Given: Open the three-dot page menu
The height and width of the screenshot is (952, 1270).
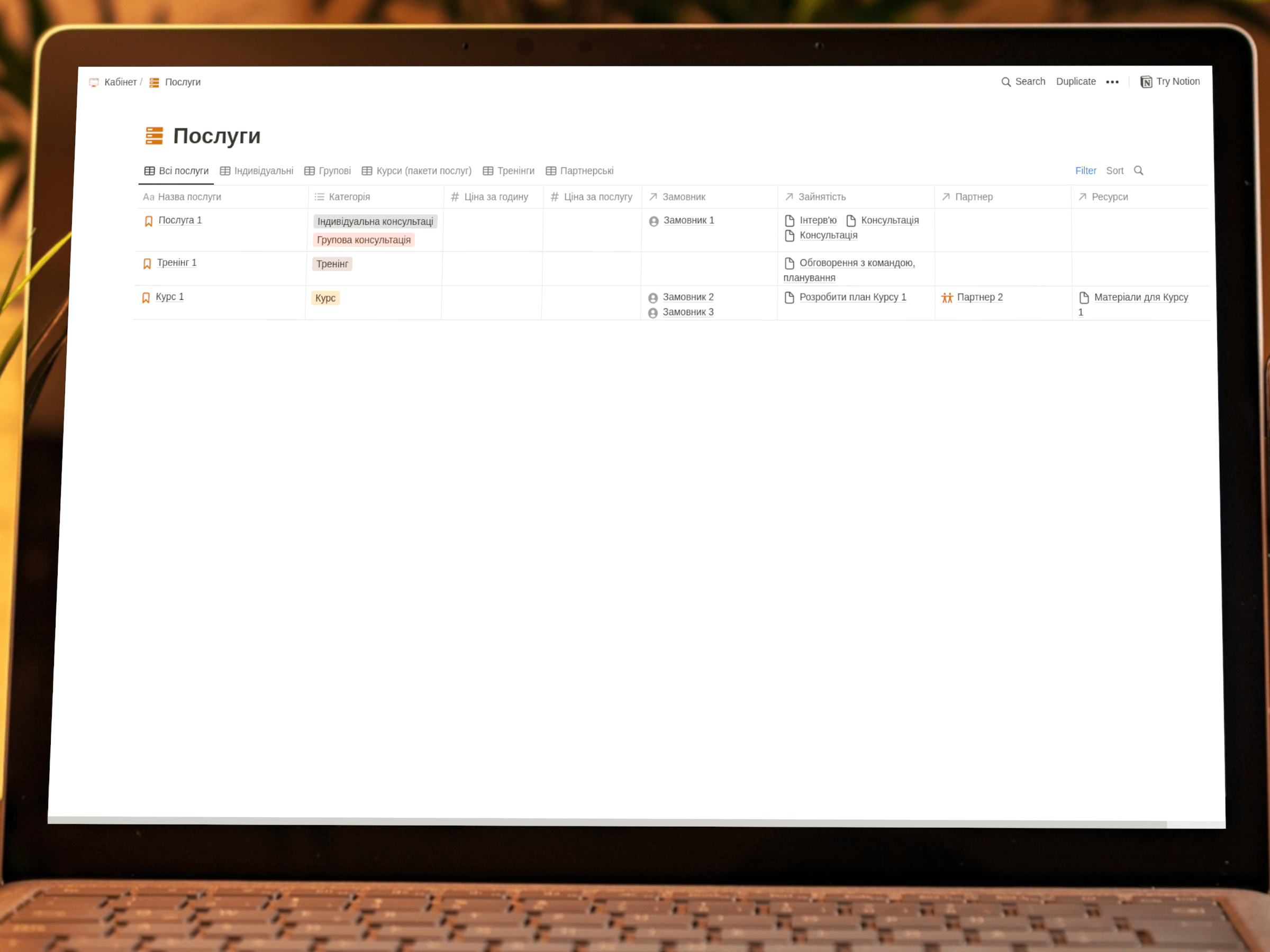Looking at the screenshot, I should pos(1112,82).
